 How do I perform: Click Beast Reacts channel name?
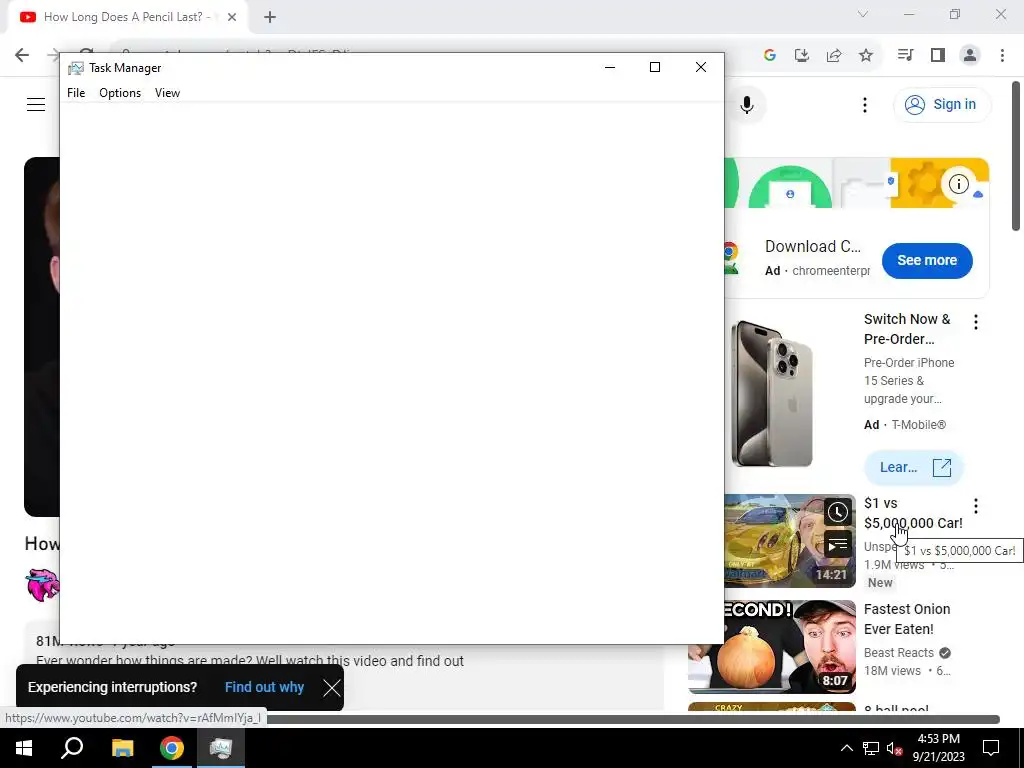[x=899, y=653]
